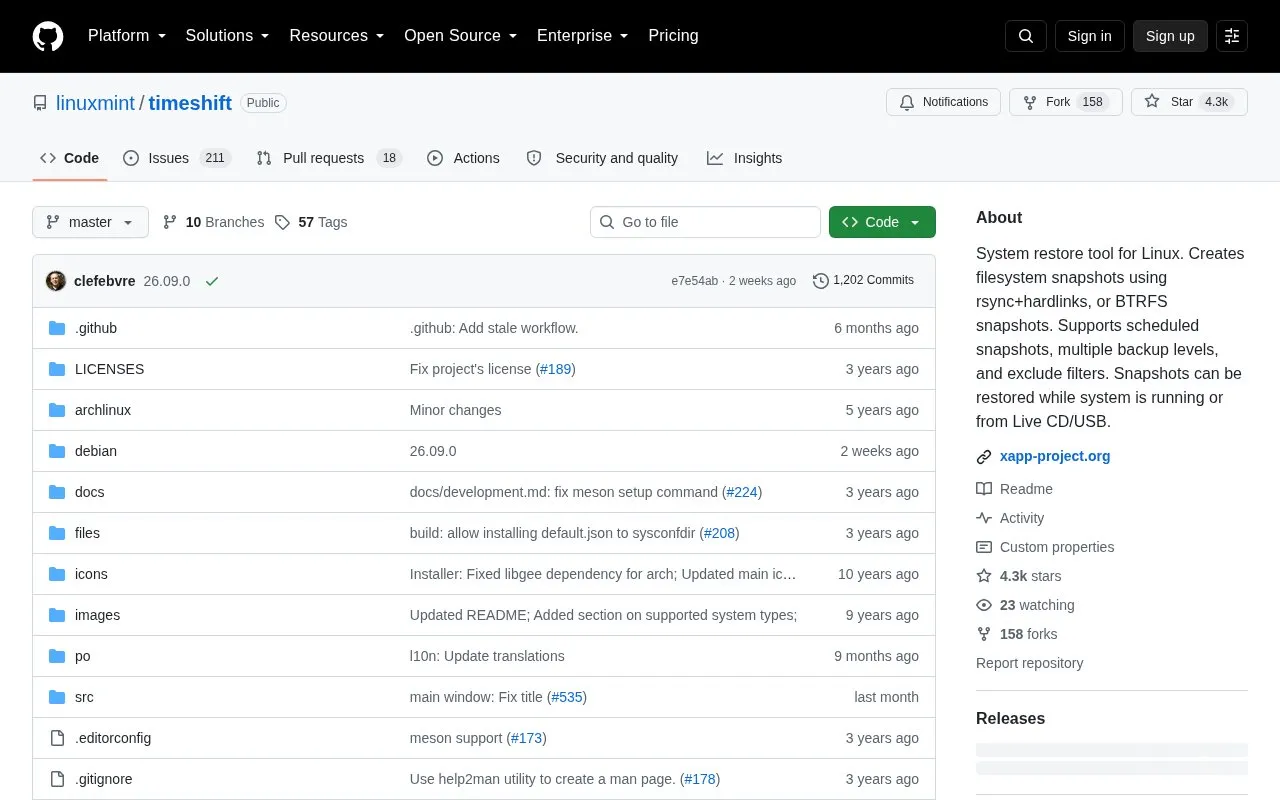This screenshot has width=1280, height=800.
Task: Click the Sign up button
Action: 1170,36
